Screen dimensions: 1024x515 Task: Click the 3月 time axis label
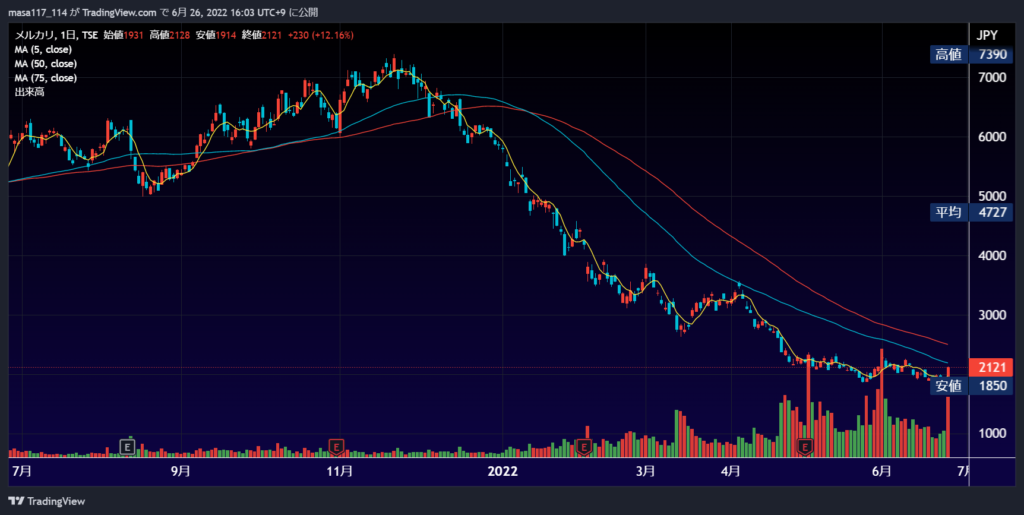point(645,471)
